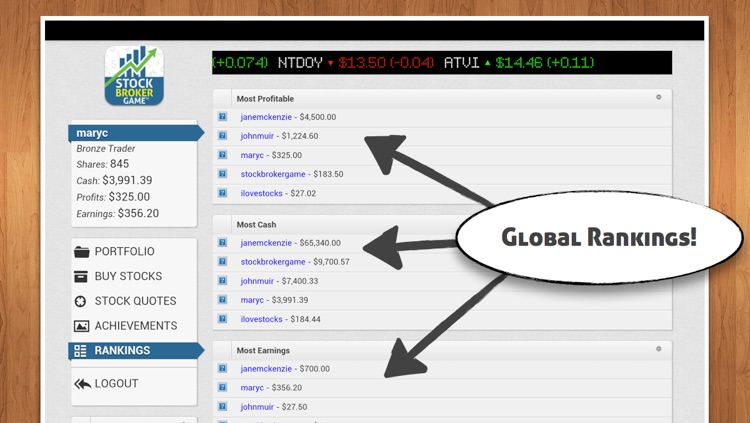Click NTDOY quote in the ticker

tap(356, 63)
